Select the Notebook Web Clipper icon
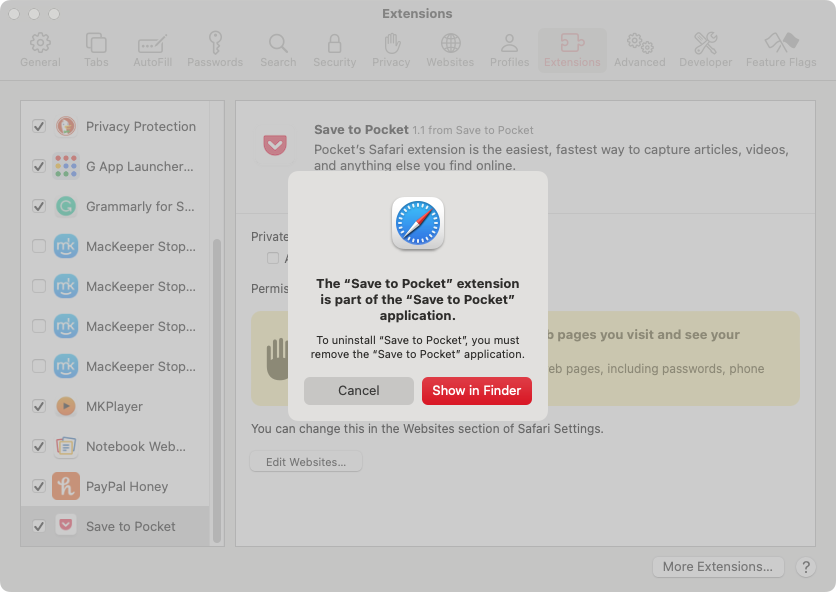 coord(66,446)
